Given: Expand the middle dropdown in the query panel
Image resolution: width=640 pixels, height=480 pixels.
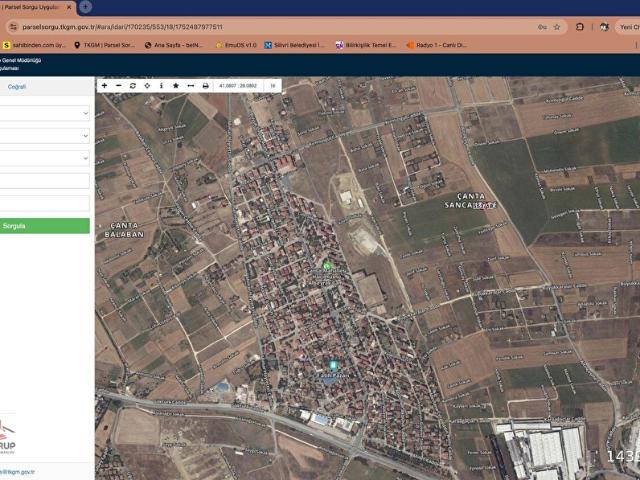Looking at the screenshot, I should click(x=44, y=136).
